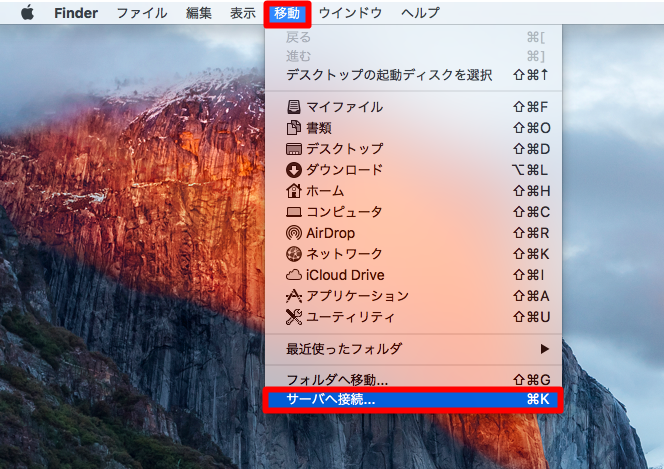Choose フォルダへ移動...
Screen dimensions: 664x469
[x=413, y=379]
